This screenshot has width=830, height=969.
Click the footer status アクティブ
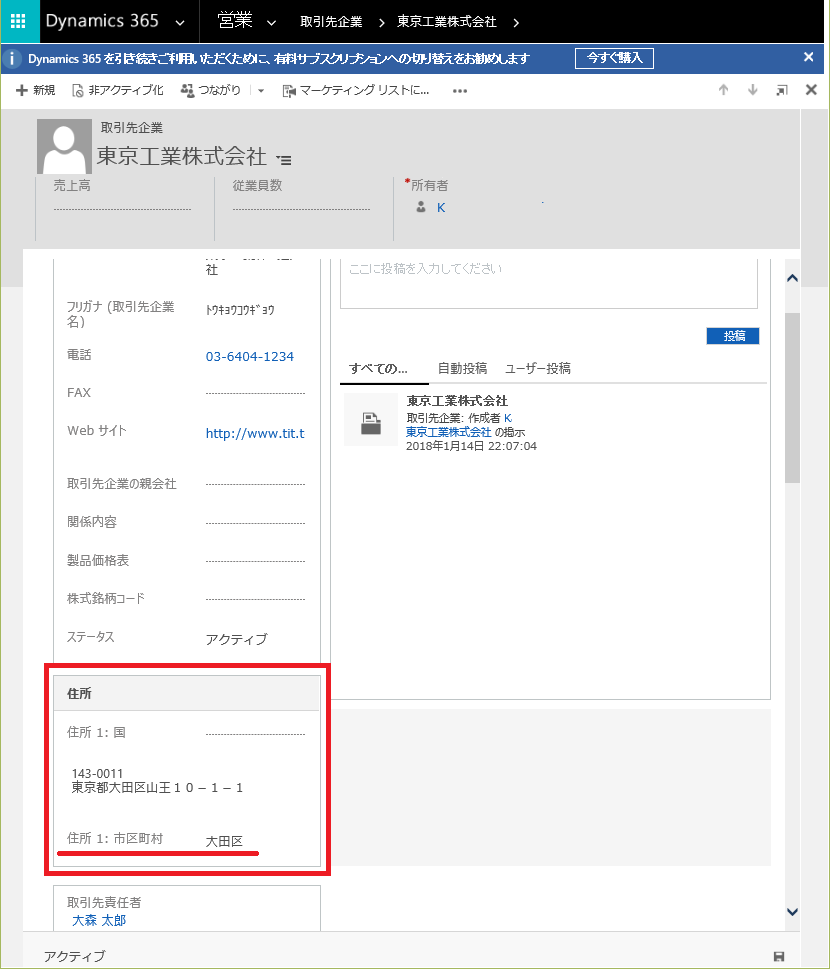74,957
